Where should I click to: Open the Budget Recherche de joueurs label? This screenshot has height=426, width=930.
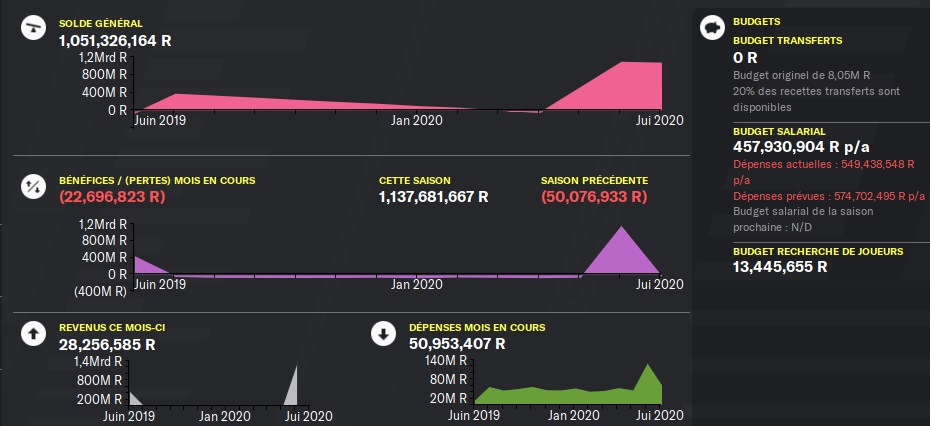click(818, 251)
